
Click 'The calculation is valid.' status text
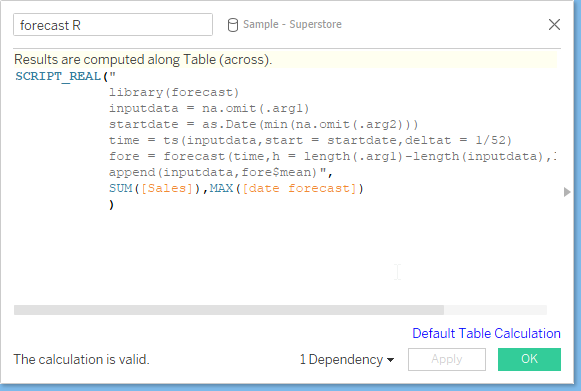pyautogui.click(x=82, y=359)
